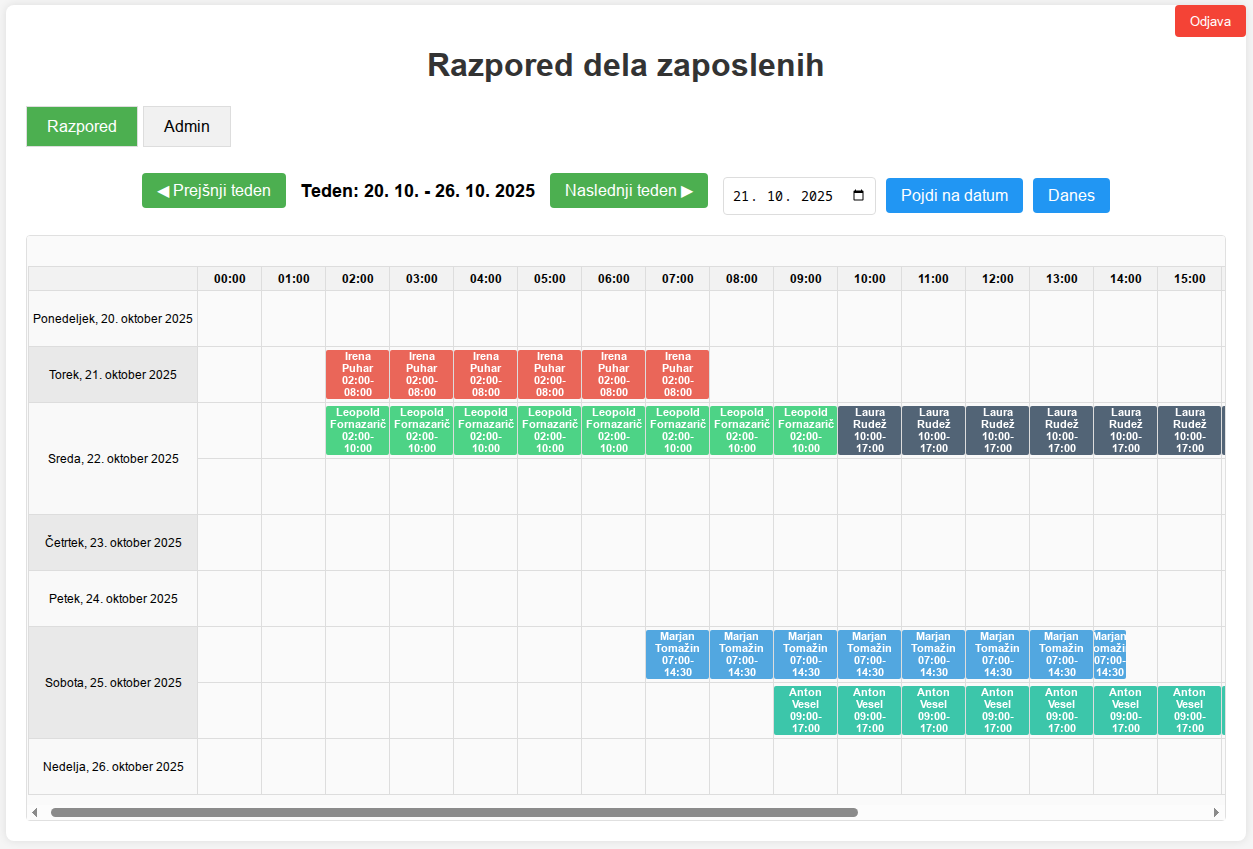Advance using Naslednji teden button
Viewport: 1253px width, 849px height.
628,190
